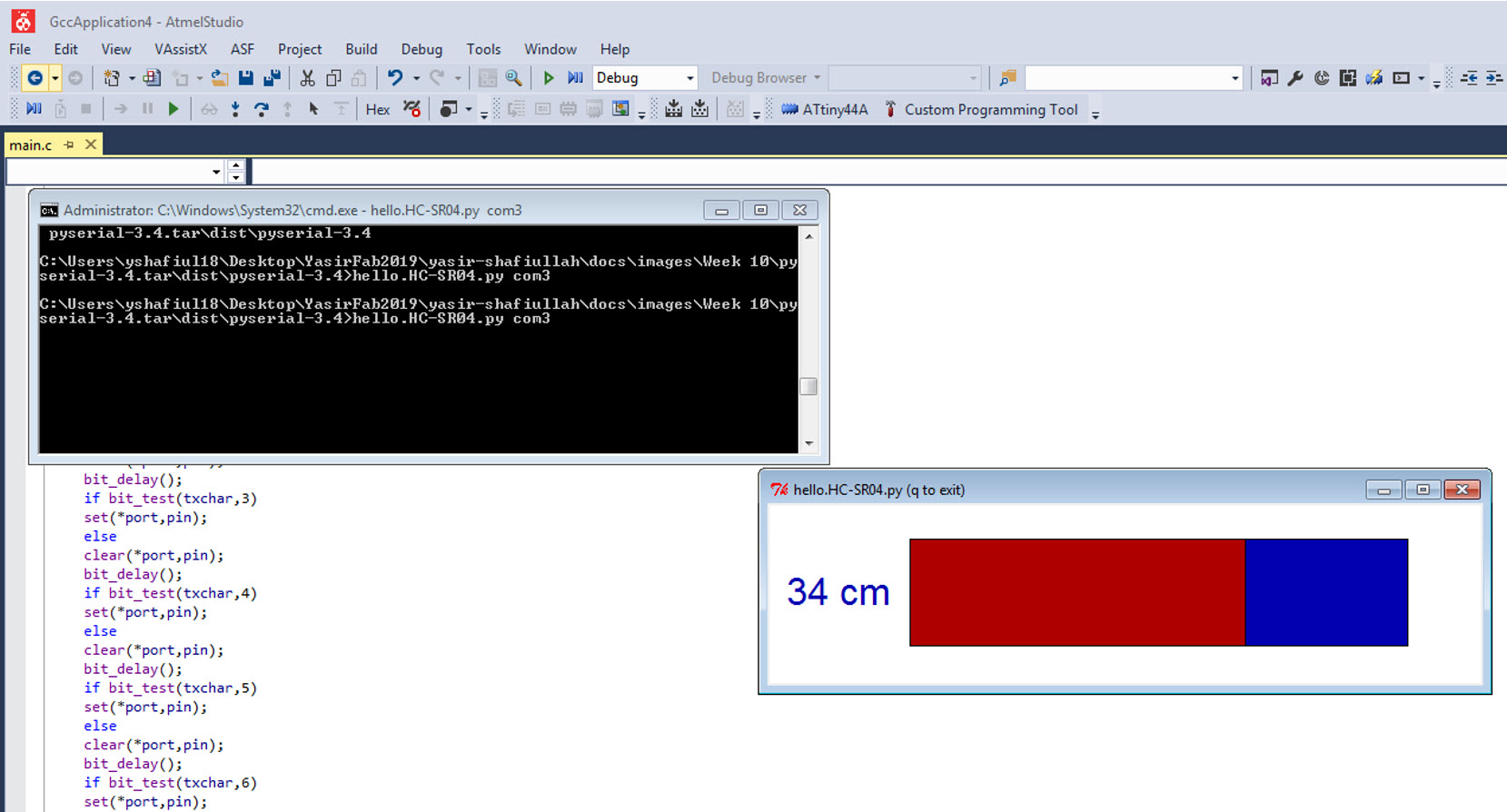
Task: Click the Run To Cursor pointer icon
Action: click(x=313, y=109)
